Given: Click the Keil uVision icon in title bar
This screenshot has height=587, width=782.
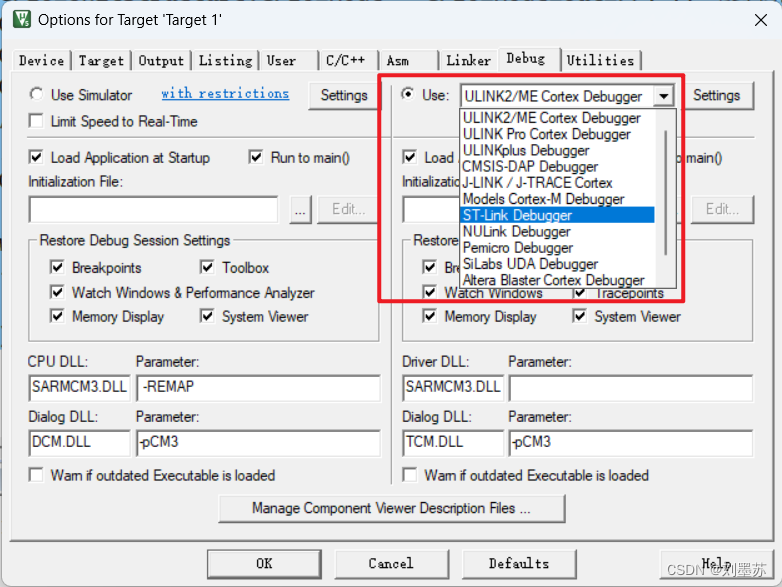Looking at the screenshot, I should 22,19.
